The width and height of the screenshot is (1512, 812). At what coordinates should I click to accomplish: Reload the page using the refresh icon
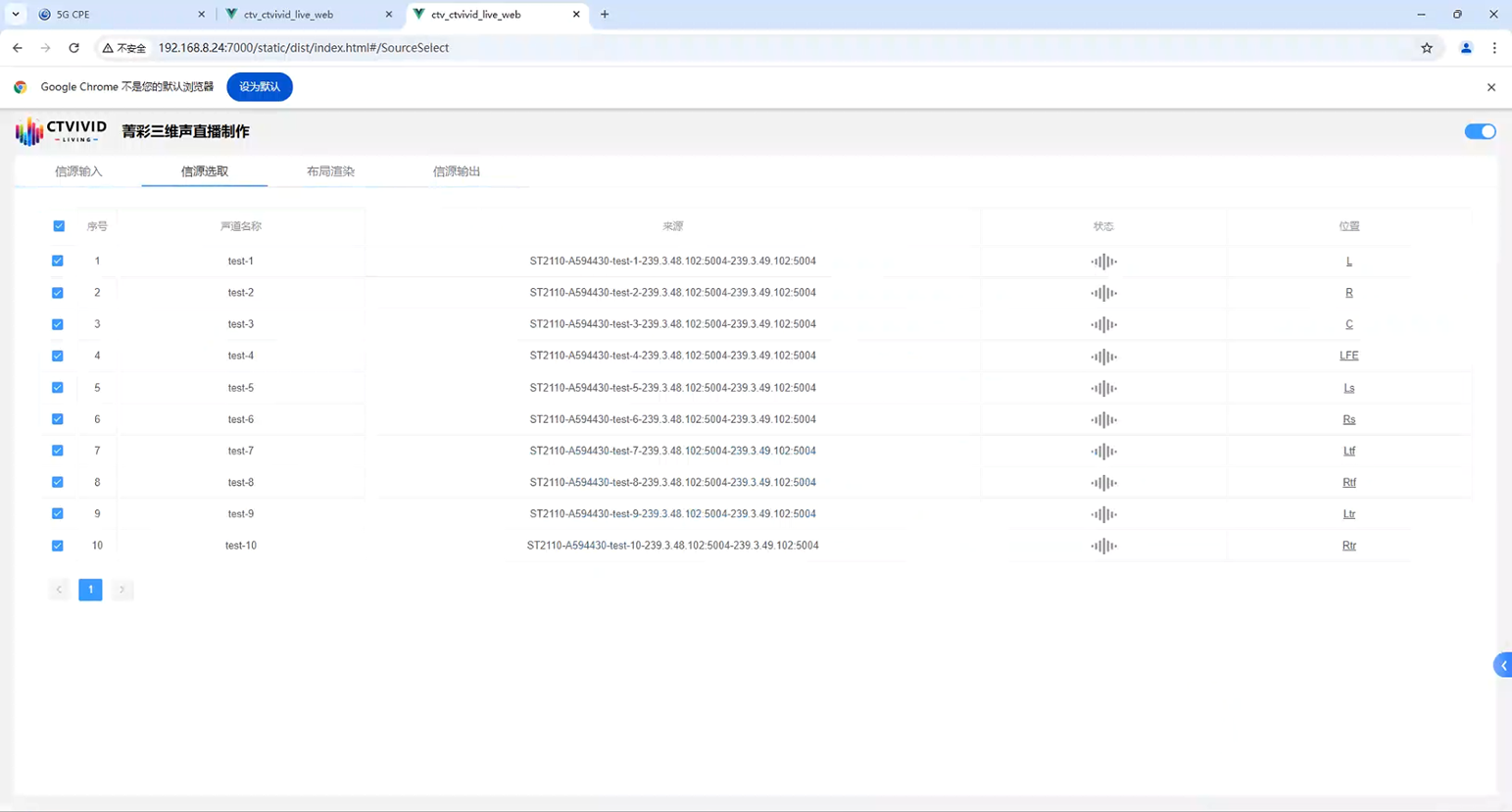[73, 48]
